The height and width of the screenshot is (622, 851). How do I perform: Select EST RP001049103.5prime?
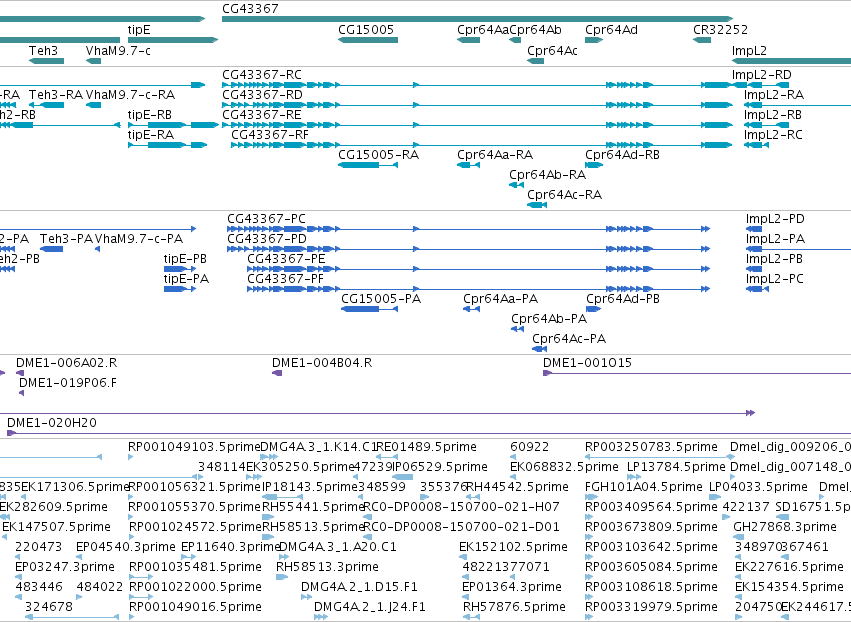pyautogui.click(x=131, y=457)
